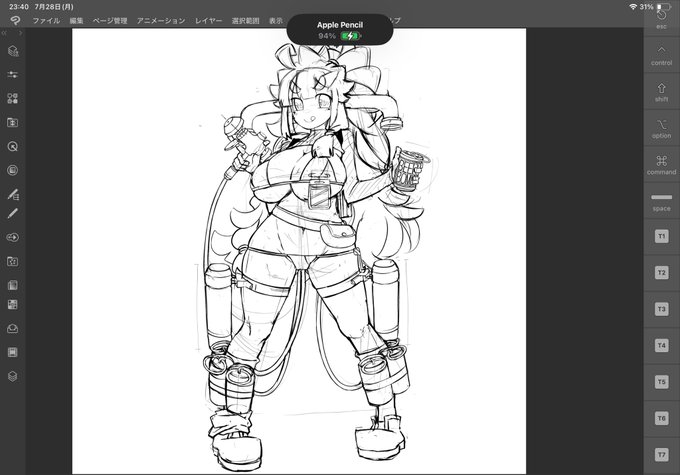Viewport: 680px width, 475px height.
Task: Open the folder with image material icon
Action: 13,262
